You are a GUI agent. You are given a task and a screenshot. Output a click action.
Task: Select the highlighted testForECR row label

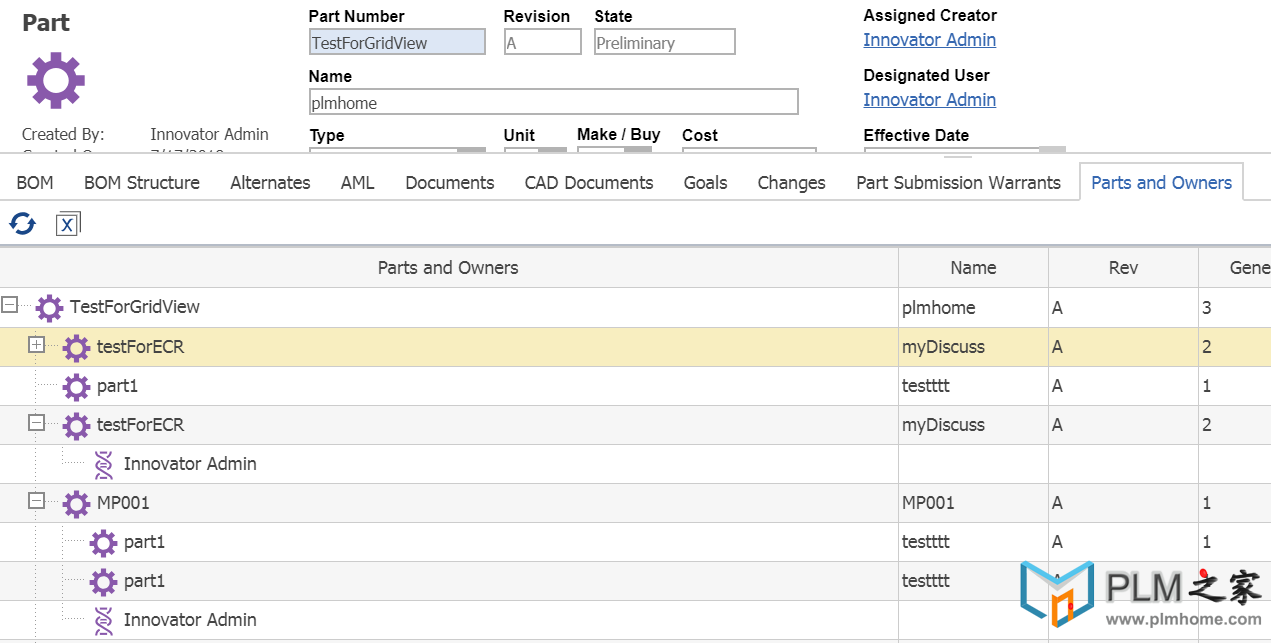[x=140, y=347]
